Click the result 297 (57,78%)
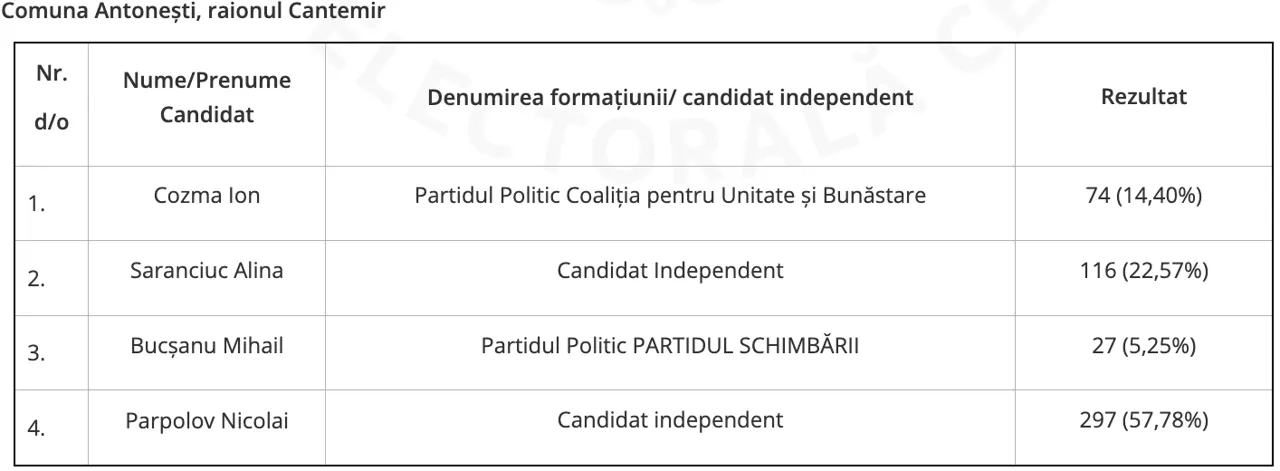 (x=1144, y=421)
